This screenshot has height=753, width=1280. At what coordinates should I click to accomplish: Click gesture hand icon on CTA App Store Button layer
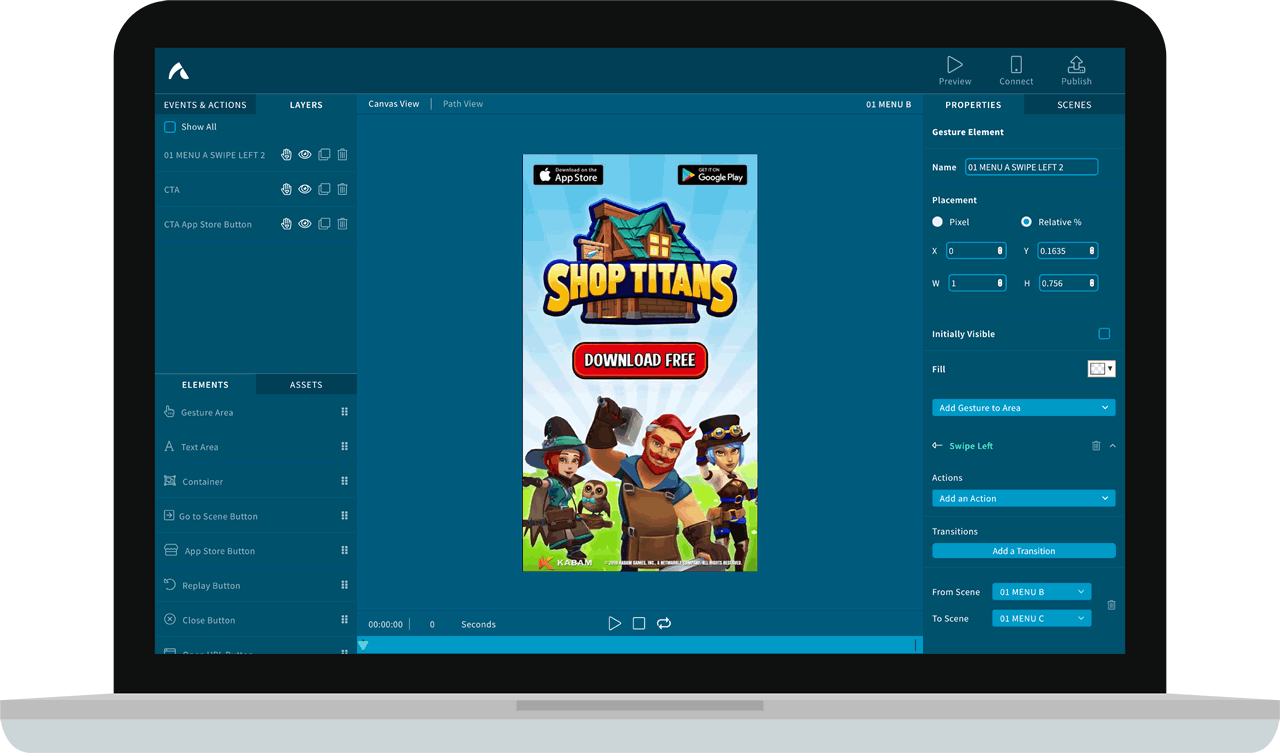click(286, 224)
